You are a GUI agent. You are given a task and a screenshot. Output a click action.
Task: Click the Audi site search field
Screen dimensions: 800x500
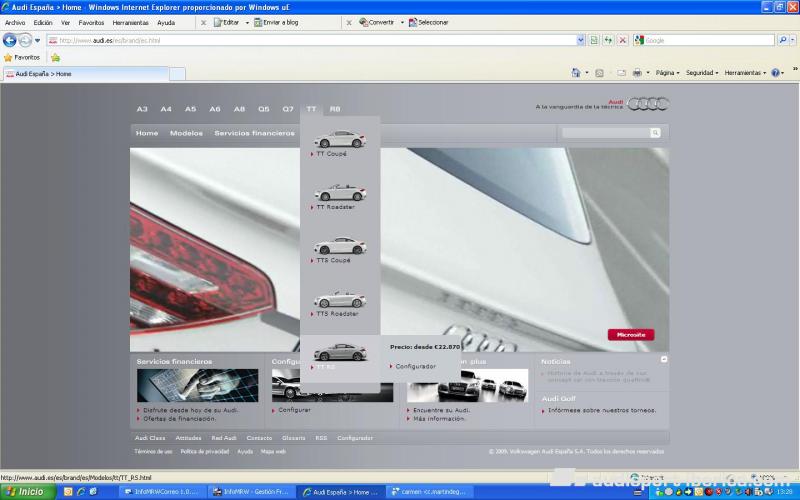pos(605,133)
